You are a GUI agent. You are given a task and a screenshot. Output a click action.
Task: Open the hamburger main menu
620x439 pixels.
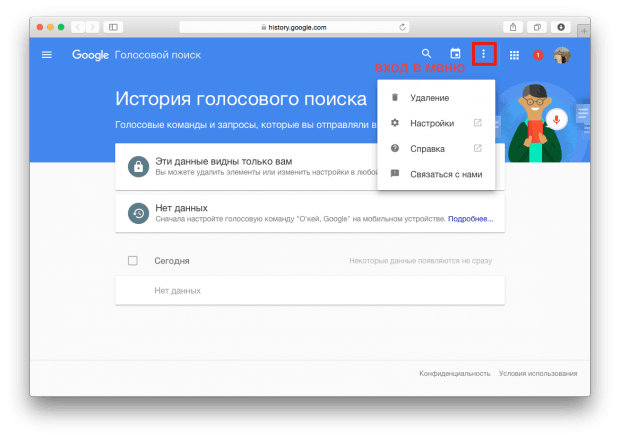click(x=46, y=54)
